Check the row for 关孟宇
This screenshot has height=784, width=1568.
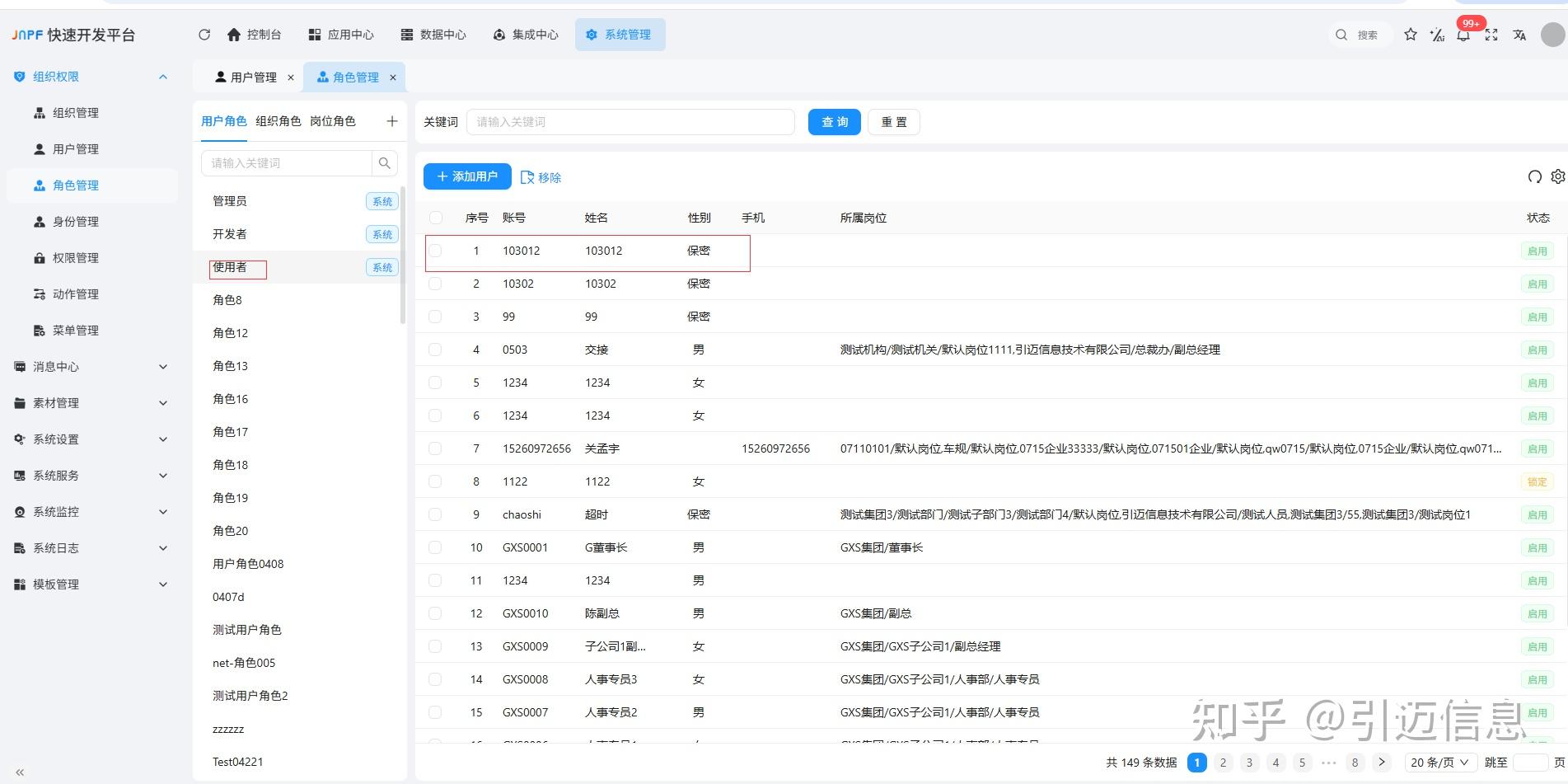tap(436, 448)
